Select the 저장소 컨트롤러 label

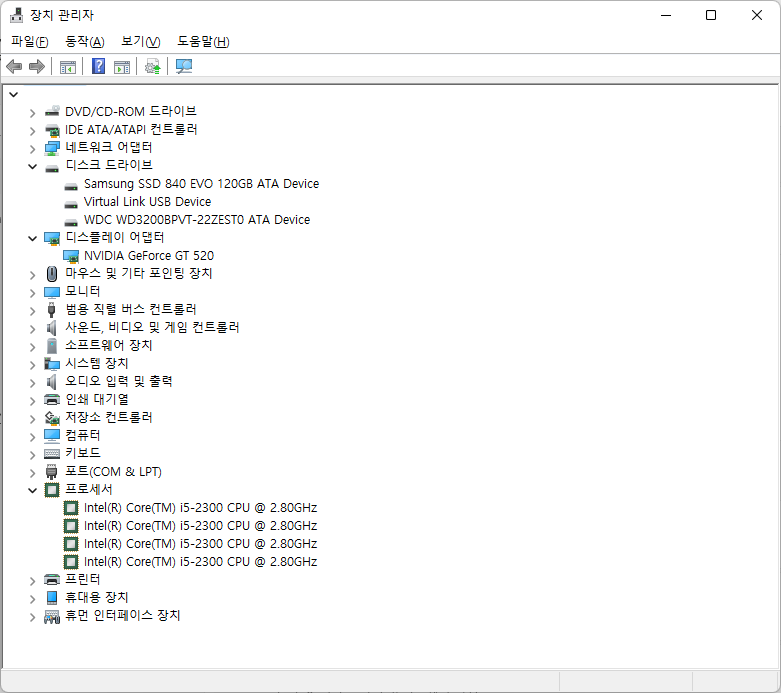click(109, 417)
